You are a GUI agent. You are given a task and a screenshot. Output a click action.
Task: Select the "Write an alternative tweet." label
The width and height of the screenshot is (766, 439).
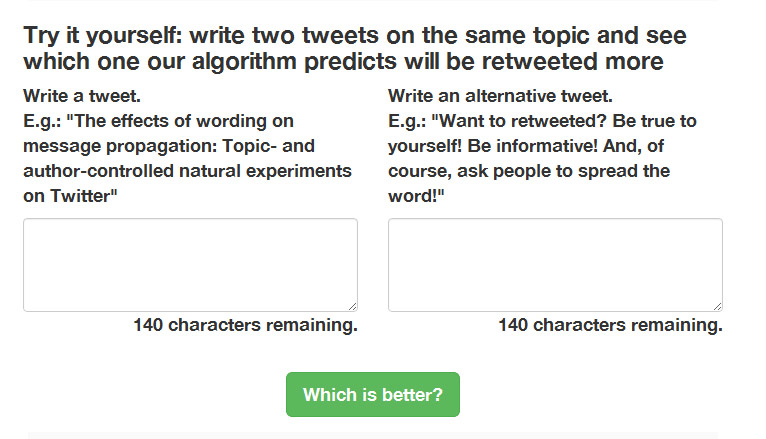click(500, 97)
